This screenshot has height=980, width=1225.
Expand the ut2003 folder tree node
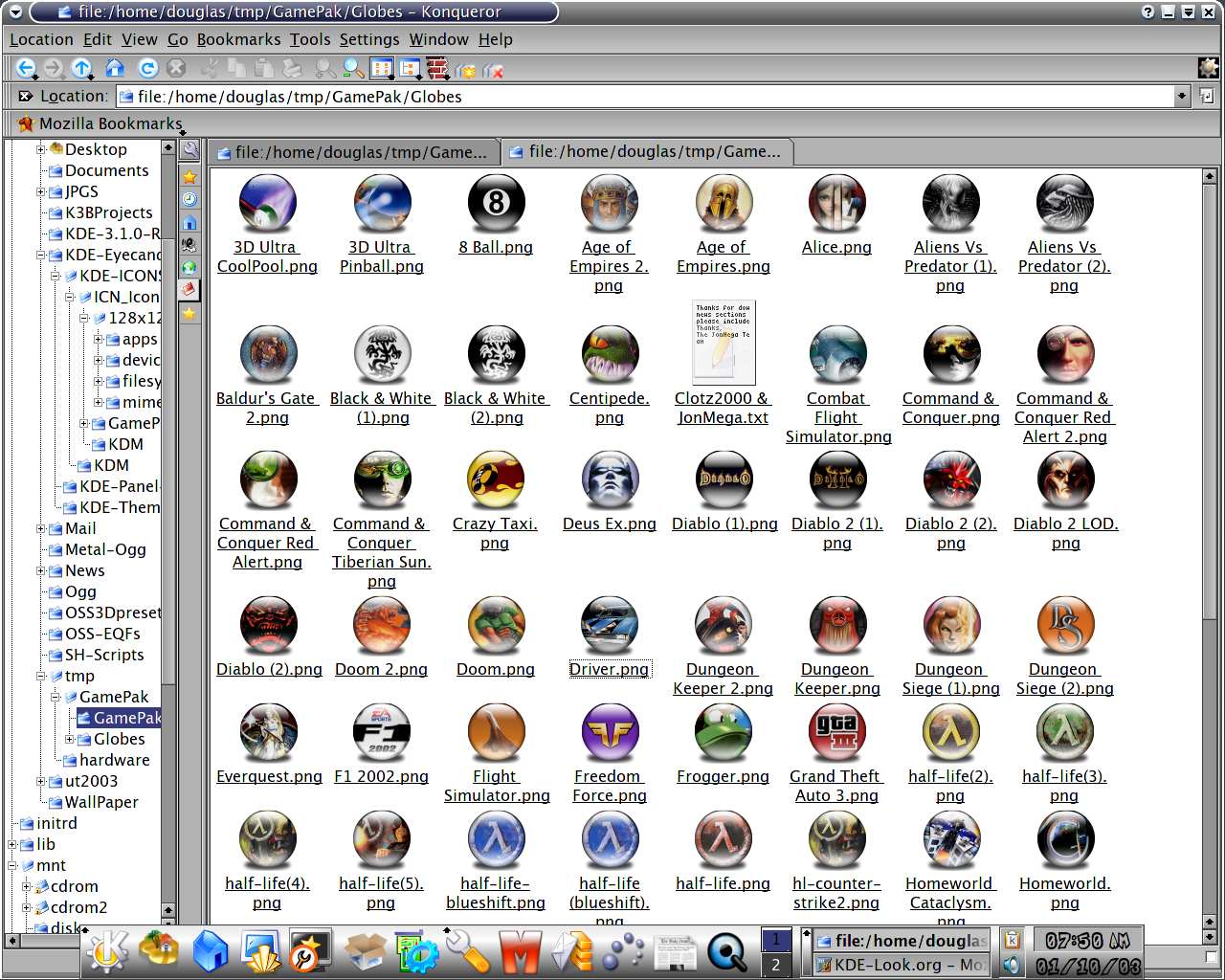point(41,781)
